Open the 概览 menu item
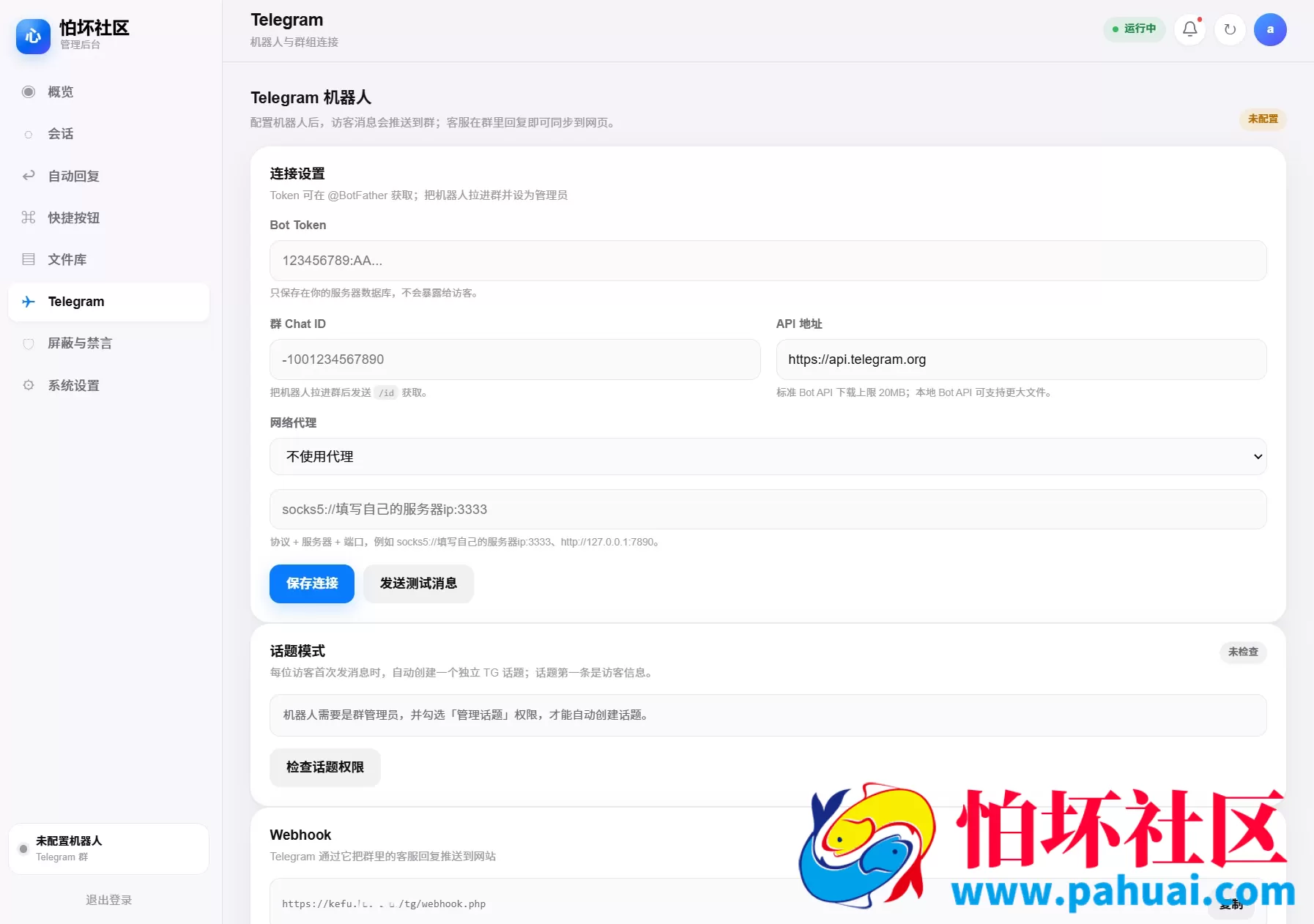Viewport: 1314px width, 924px height. tap(108, 92)
